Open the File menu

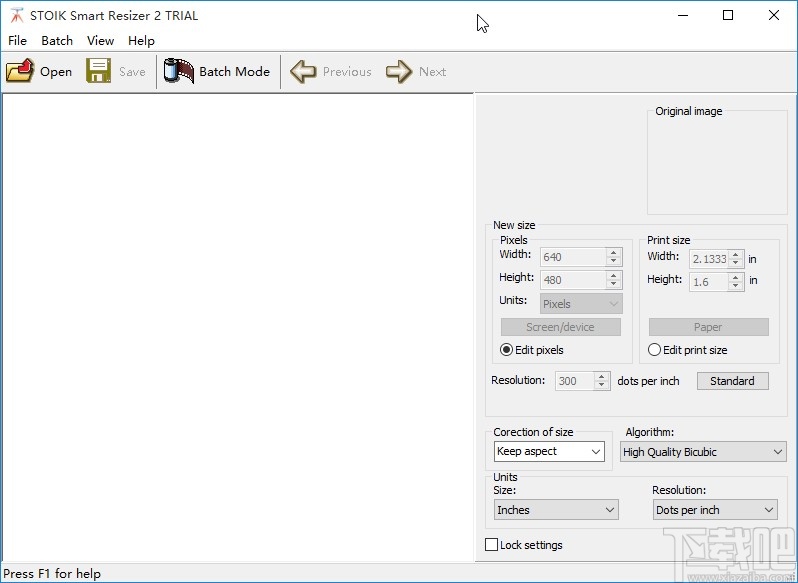[x=17, y=41]
